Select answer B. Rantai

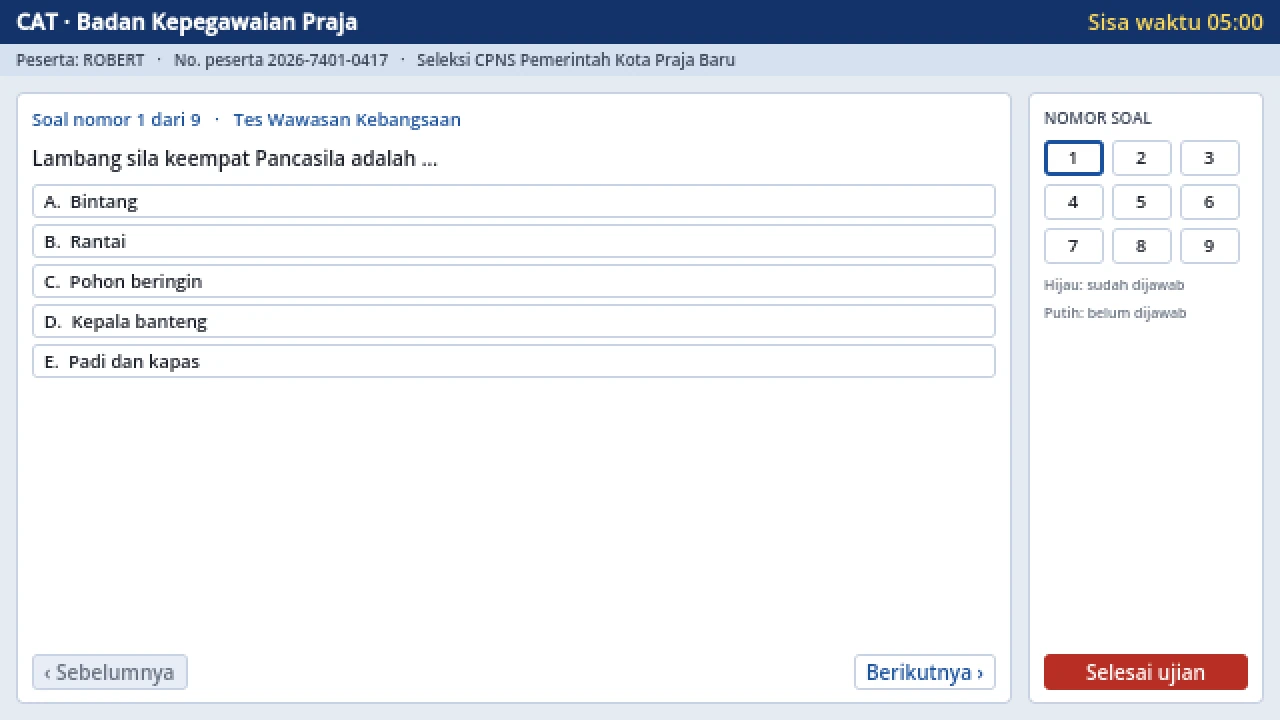tap(514, 241)
